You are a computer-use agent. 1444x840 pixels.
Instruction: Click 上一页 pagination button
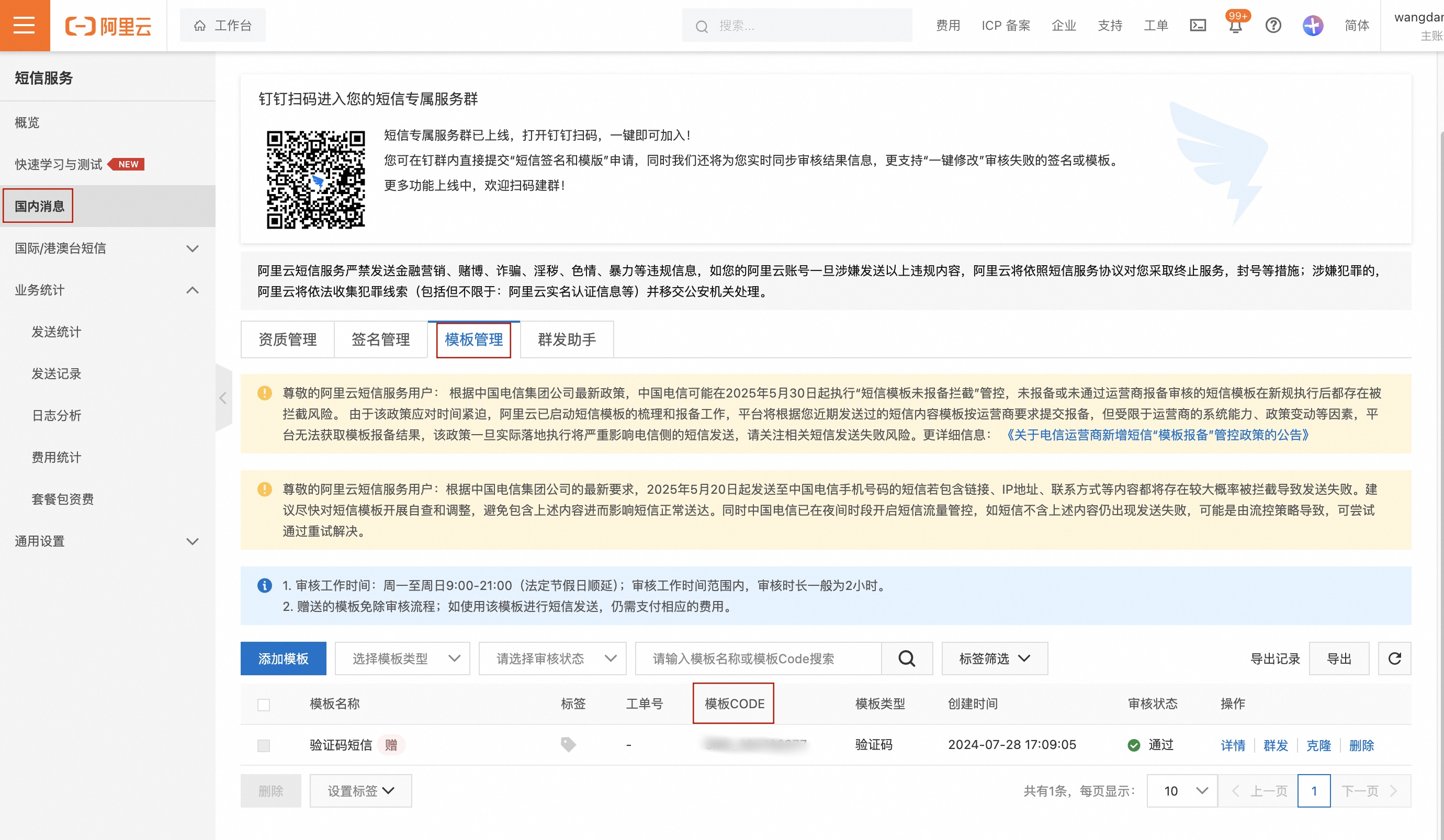(x=1258, y=791)
